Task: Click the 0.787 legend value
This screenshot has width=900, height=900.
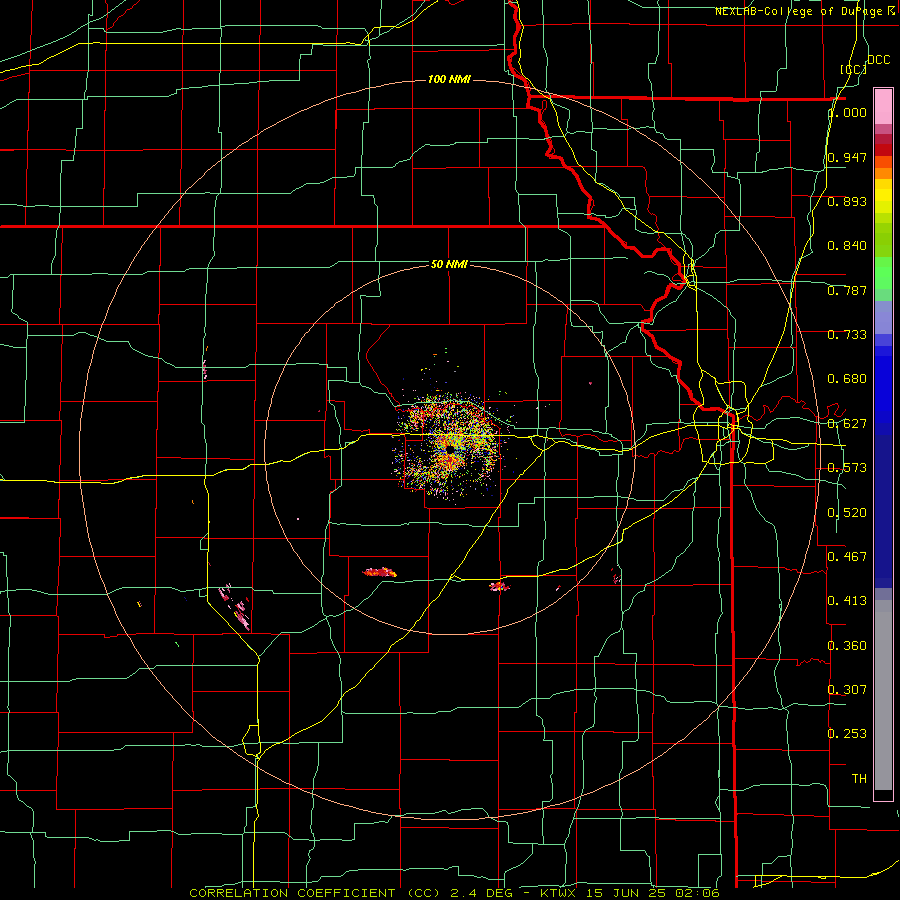Action: click(x=847, y=290)
